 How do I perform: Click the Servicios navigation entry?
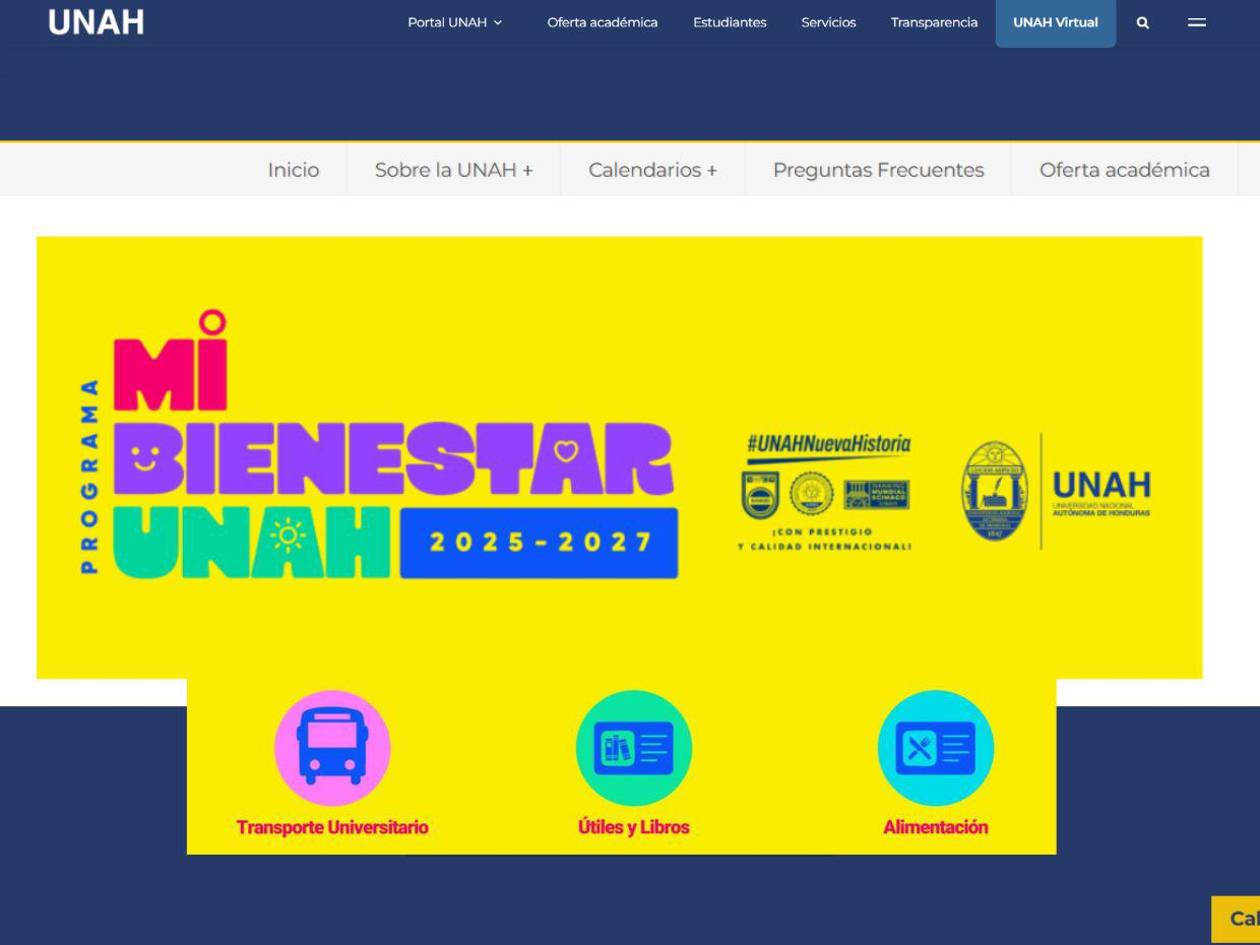[x=828, y=21]
